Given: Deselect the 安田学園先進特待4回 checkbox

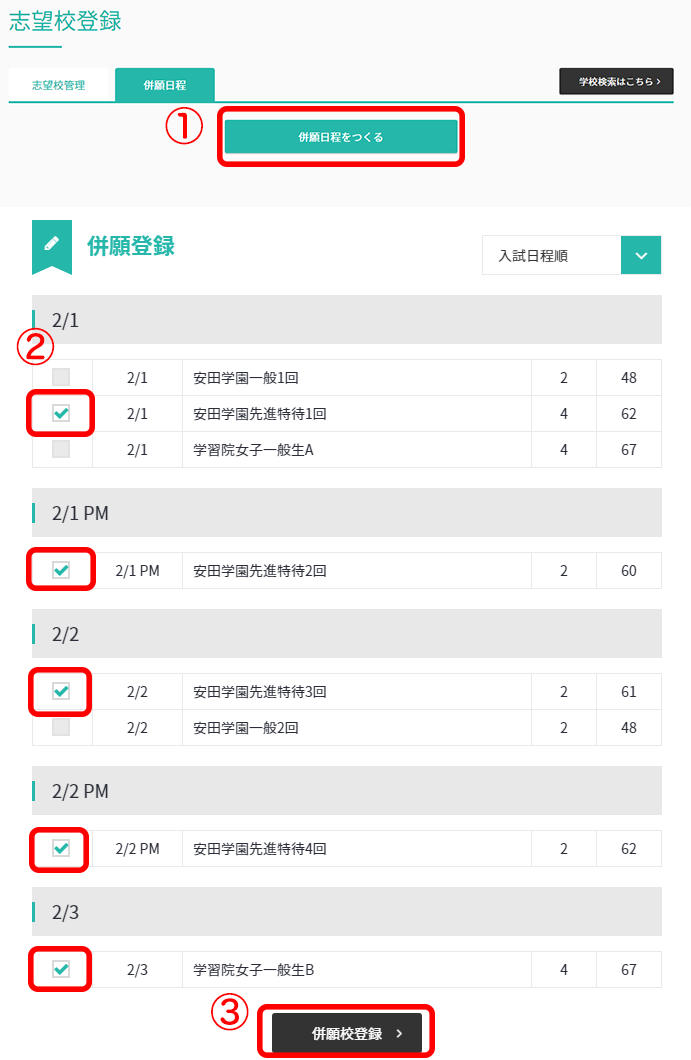Looking at the screenshot, I should 61,848.
